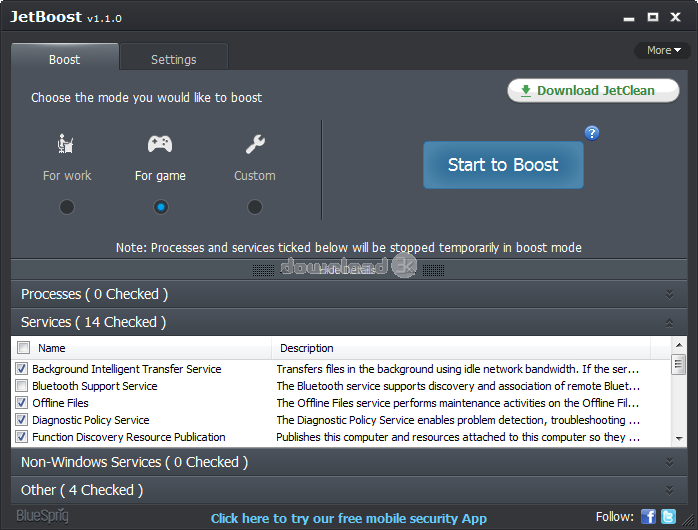Check the Bluetooth Support Service box

(x=22, y=386)
